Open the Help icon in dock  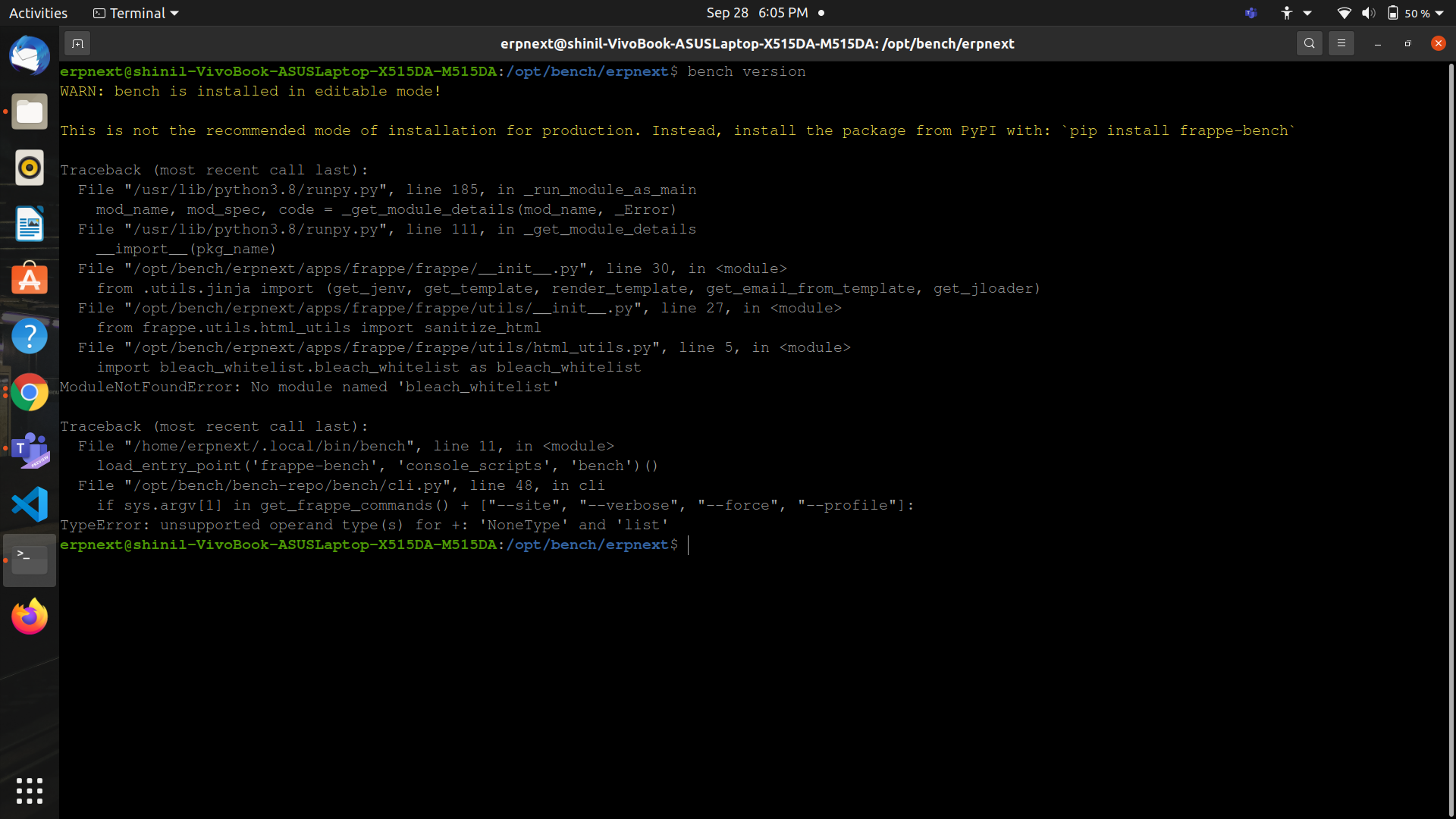(x=30, y=336)
